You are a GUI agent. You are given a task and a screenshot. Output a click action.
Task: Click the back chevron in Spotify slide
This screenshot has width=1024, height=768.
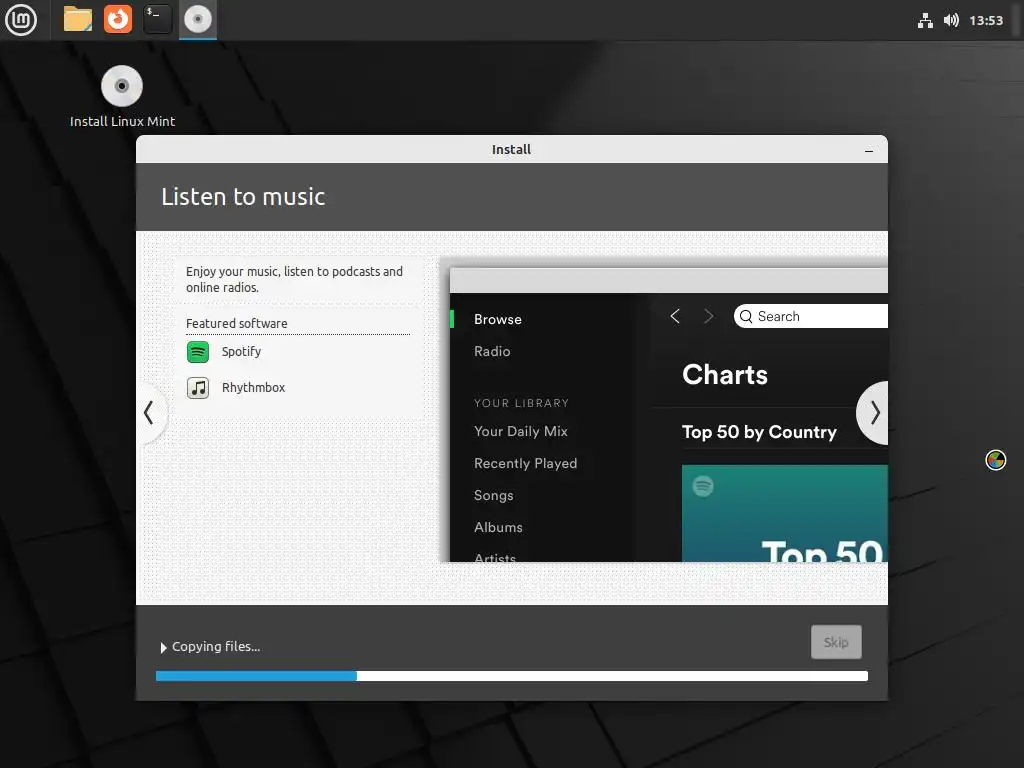coord(675,316)
